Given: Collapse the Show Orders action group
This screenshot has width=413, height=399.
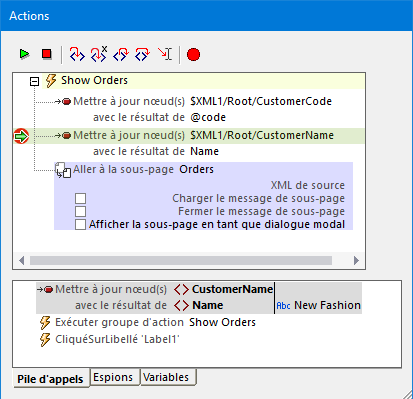Looking at the screenshot, I should coord(34,81).
